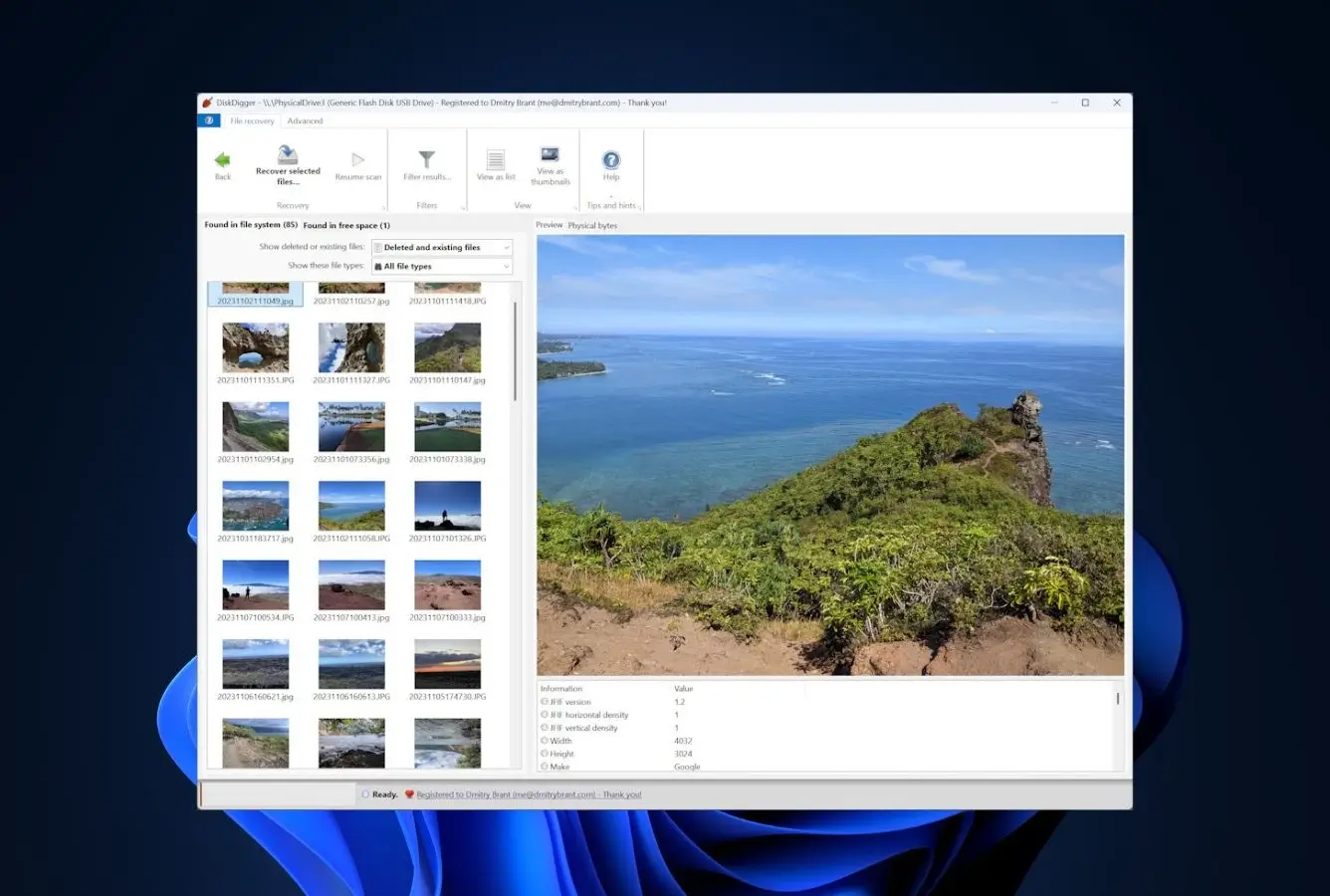Select thumbnail 20231102111058.JPG
Screen dimensions: 1330x896
click(351, 512)
